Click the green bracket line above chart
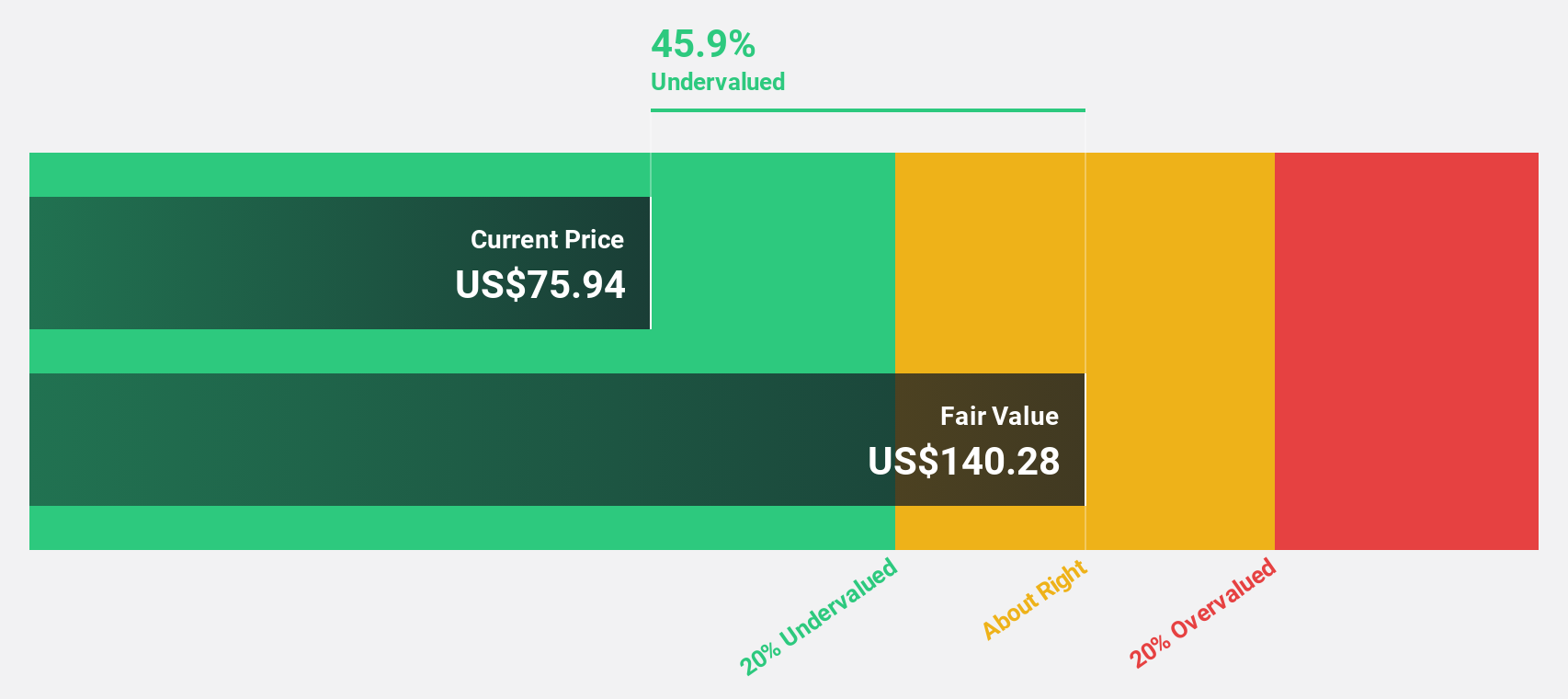This screenshot has height=699, width=1568. click(868, 110)
